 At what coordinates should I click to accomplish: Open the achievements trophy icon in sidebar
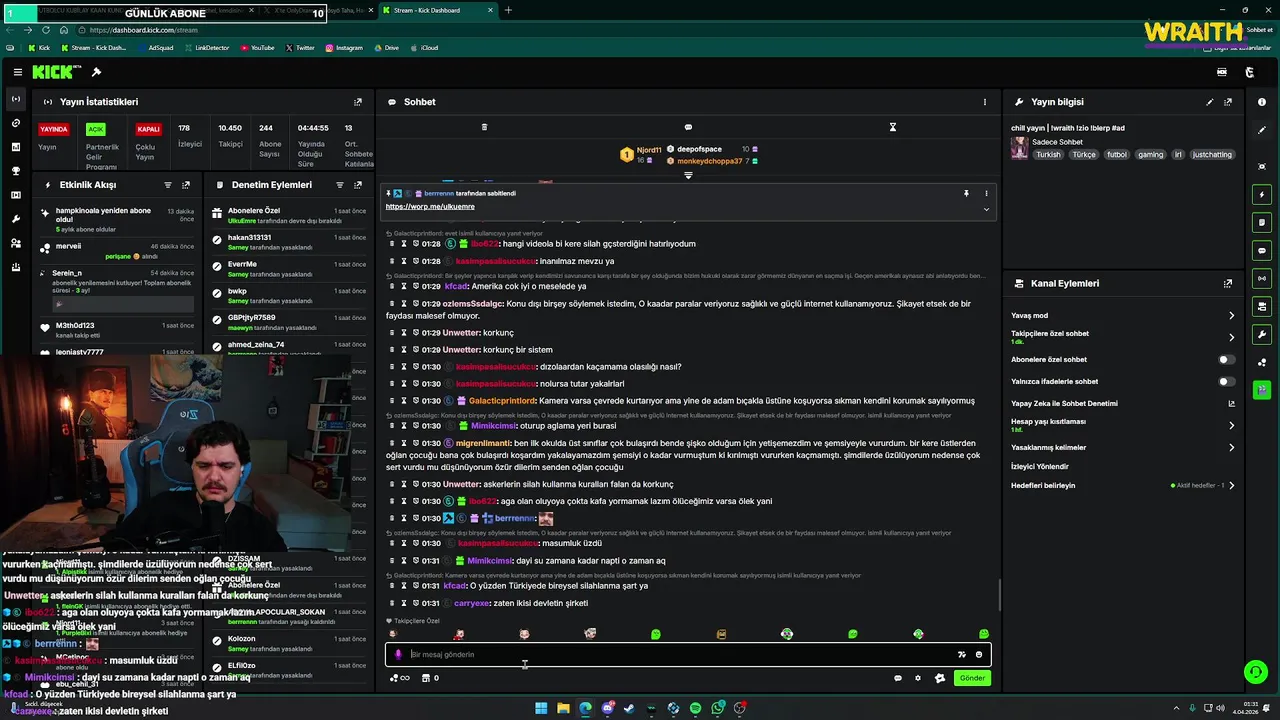[x=16, y=171]
